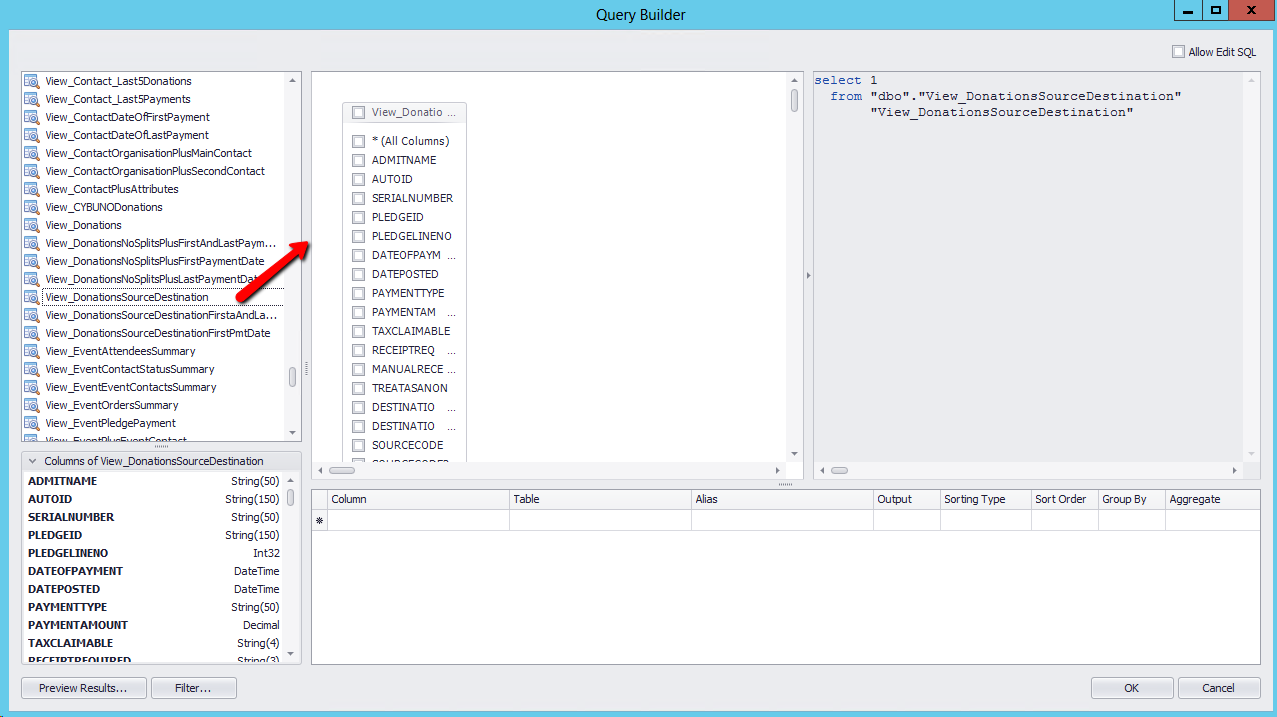This screenshot has width=1277, height=717.
Task: Click the View_ContactPlusAttributes view icon
Action: [31, 189]
